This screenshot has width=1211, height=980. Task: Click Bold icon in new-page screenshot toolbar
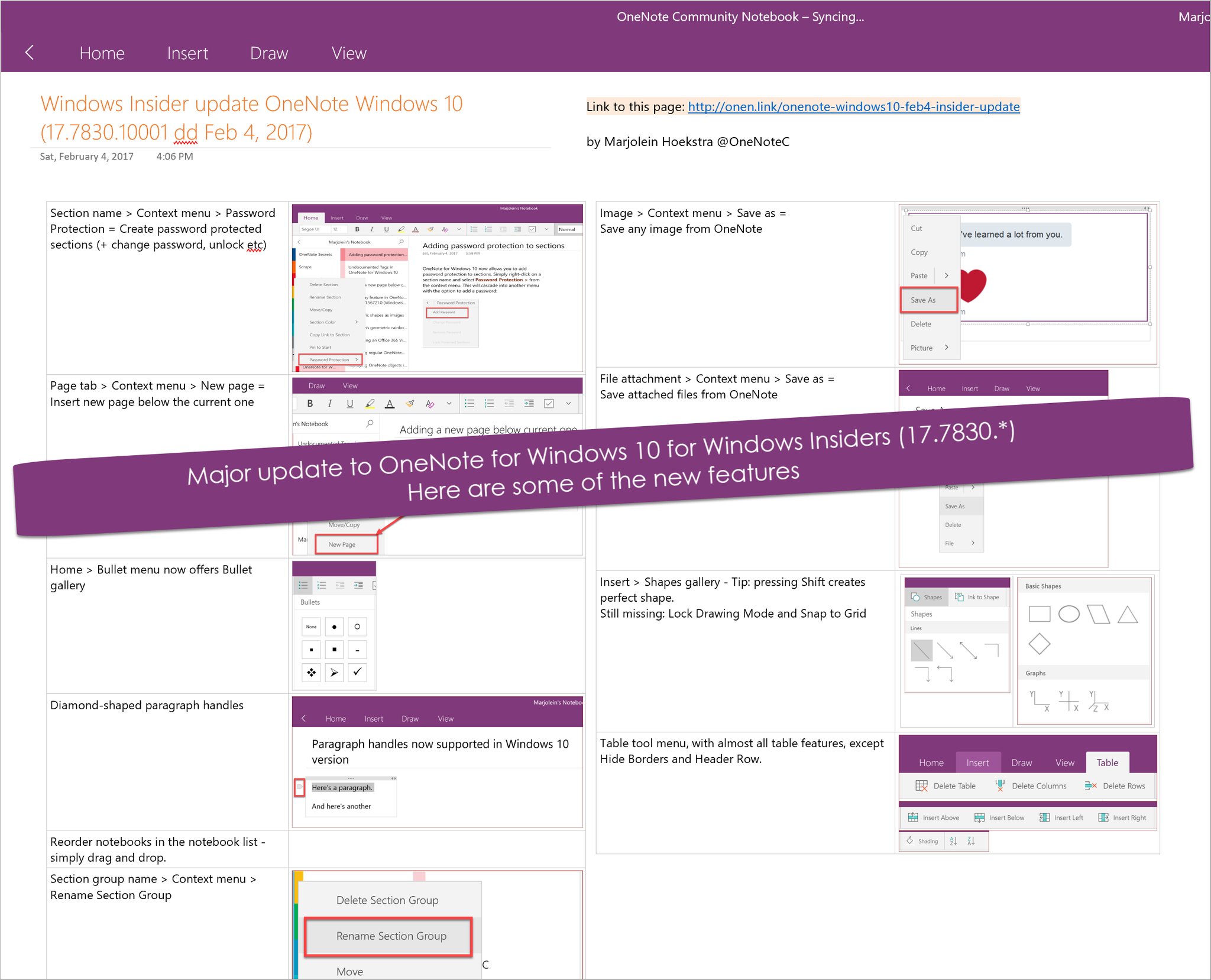(310, 404)
